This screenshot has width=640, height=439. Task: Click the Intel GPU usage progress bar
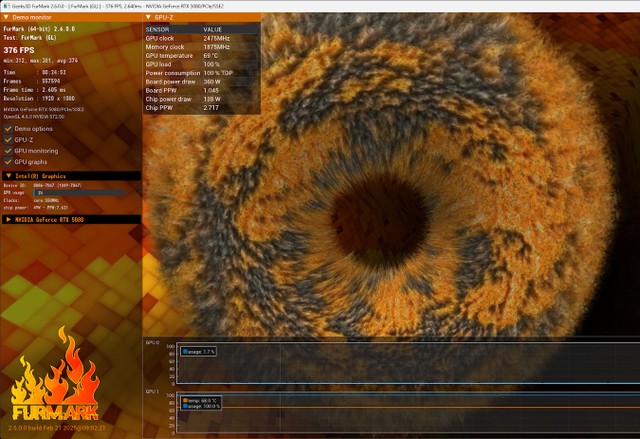79,193
